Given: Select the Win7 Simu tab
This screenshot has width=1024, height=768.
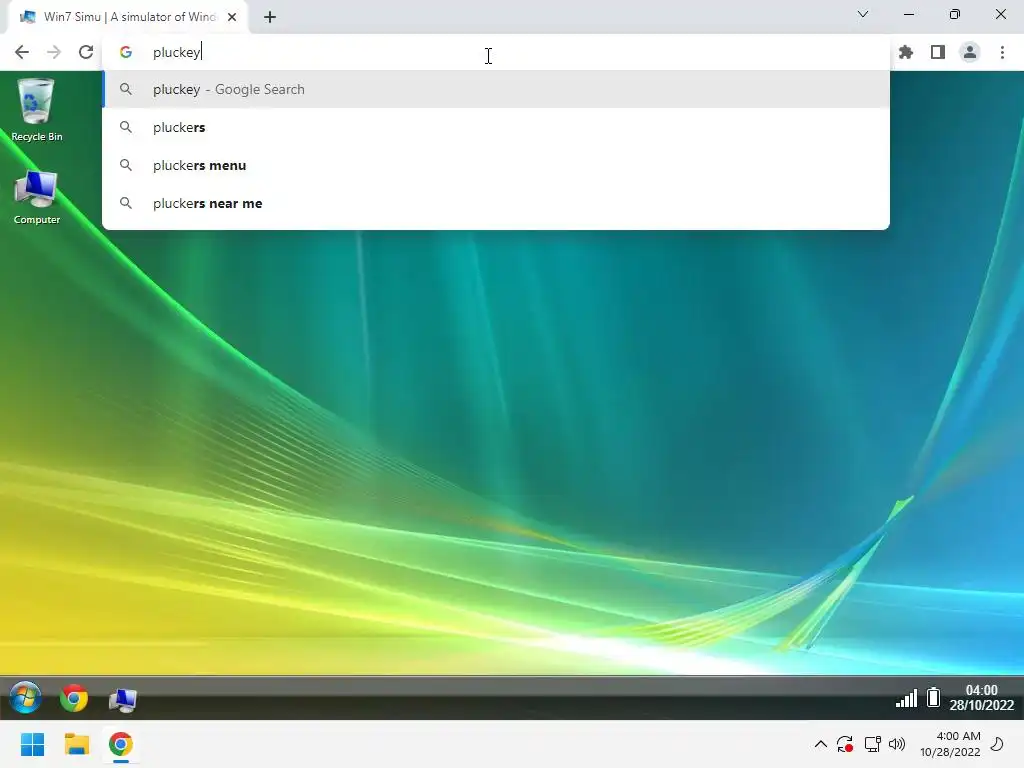Looking at the screenshot, I should point(127,17).
